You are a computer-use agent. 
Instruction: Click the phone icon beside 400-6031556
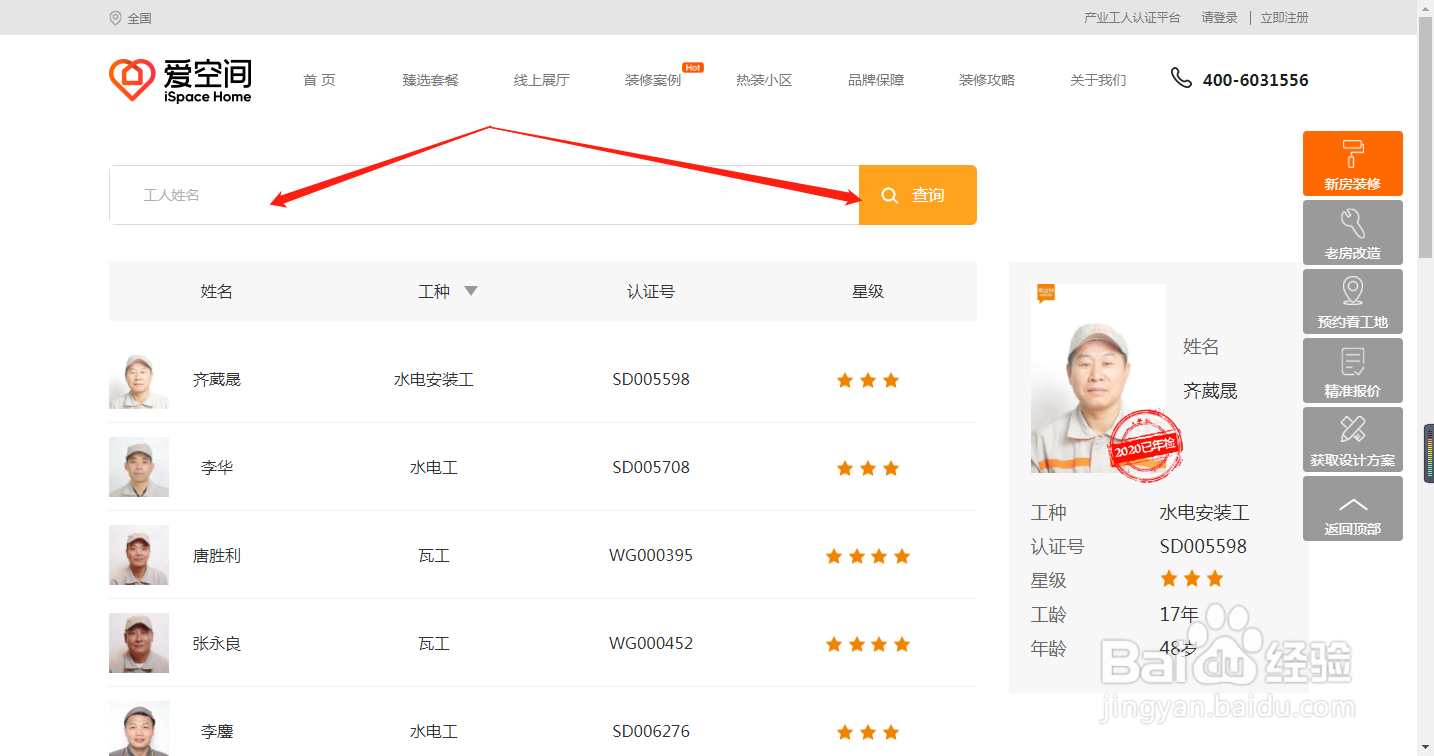point(1182,78)
